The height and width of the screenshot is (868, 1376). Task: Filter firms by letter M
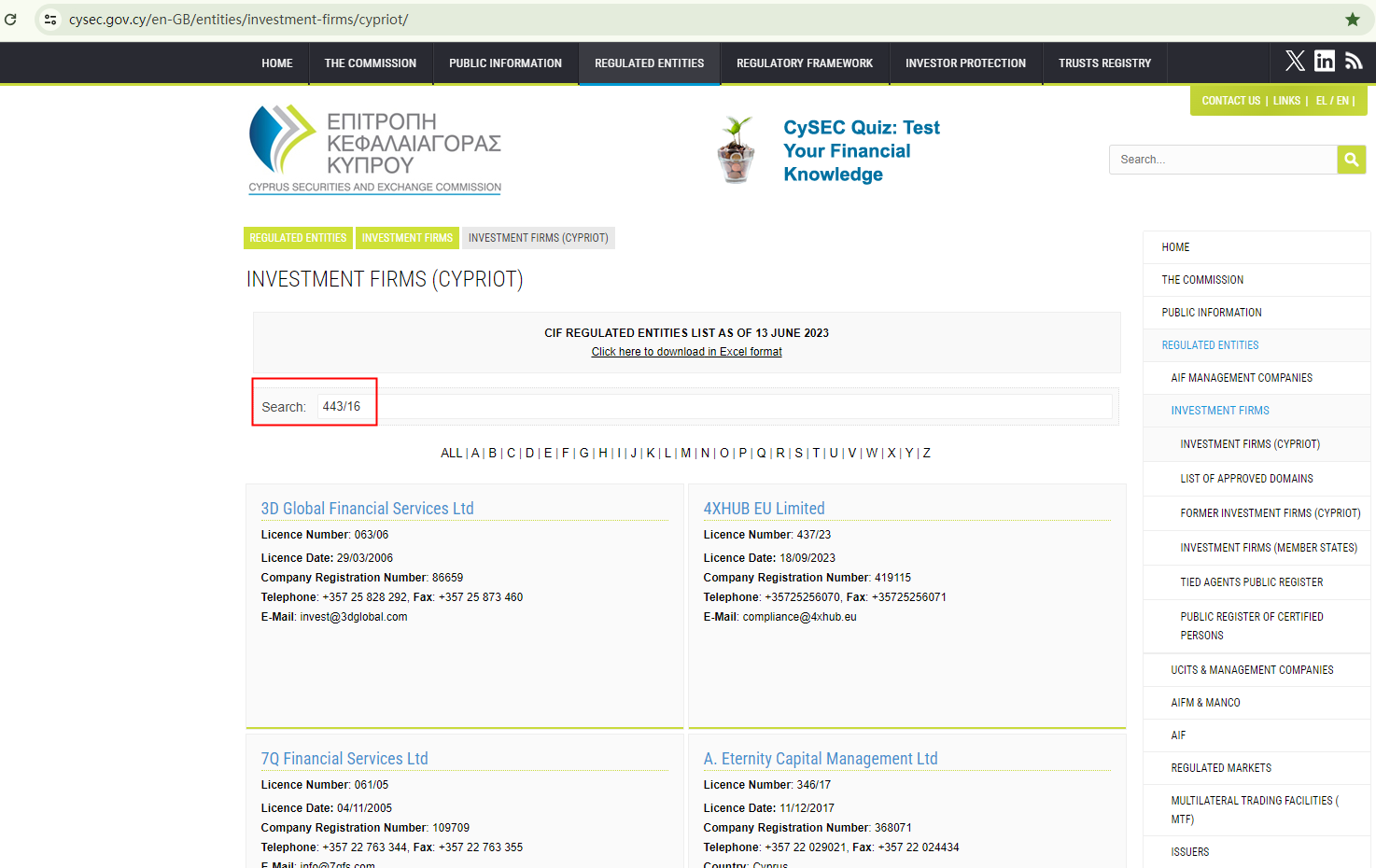(686, 453)
